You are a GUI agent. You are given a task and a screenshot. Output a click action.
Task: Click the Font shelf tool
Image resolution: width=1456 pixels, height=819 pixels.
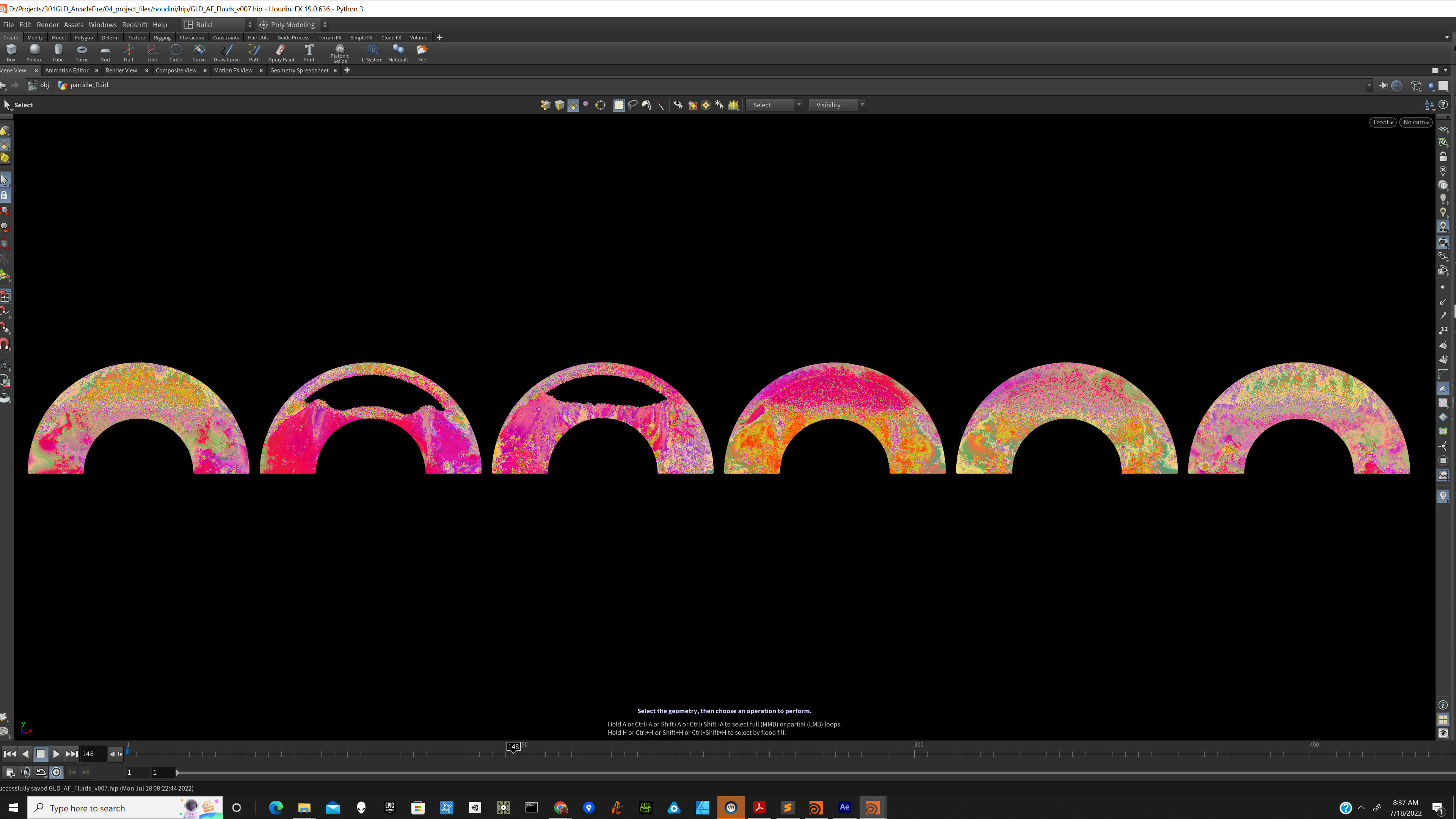(309, 53)
